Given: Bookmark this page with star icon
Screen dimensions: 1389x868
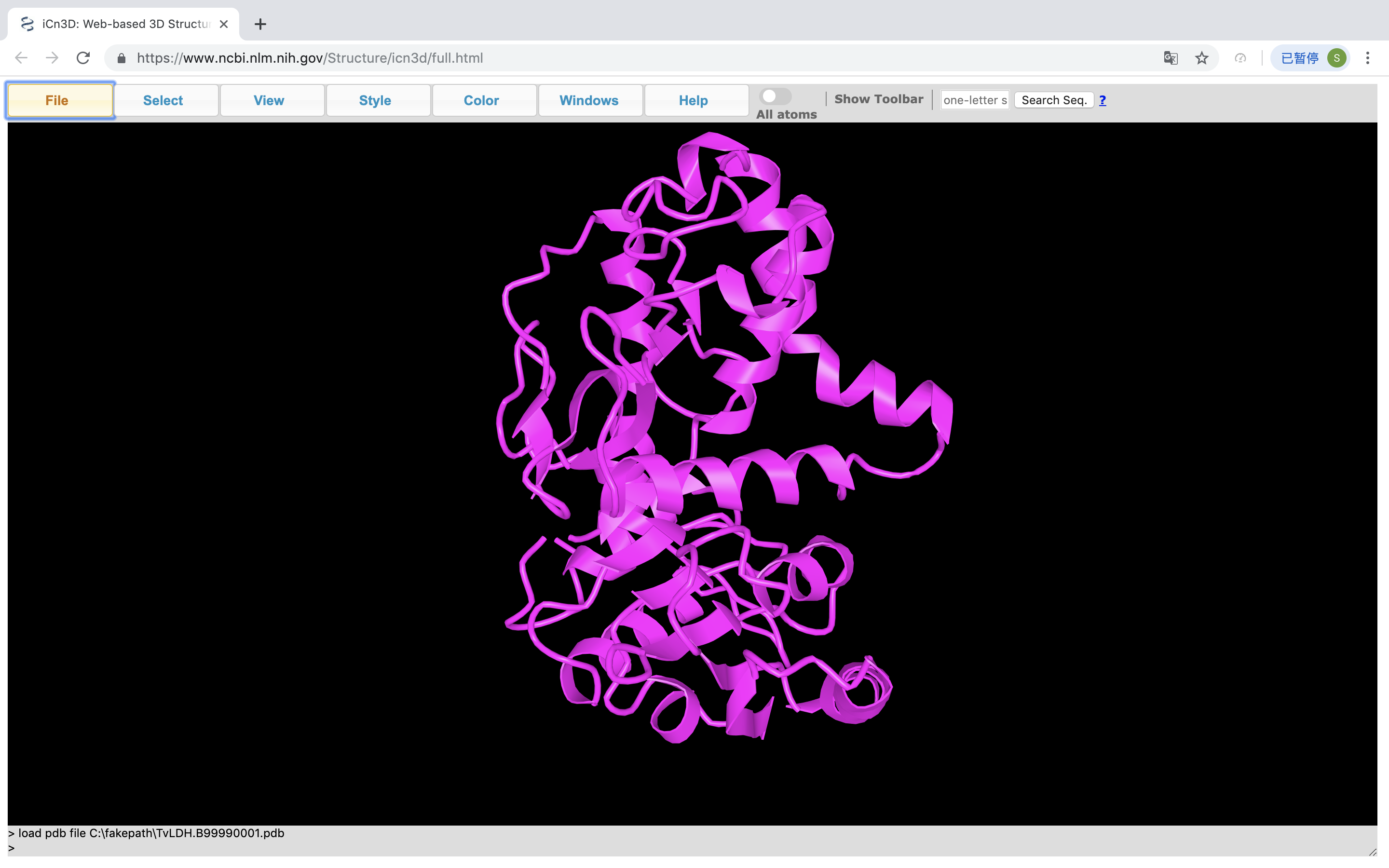Looking at the screenshot, I should pos(1201,58).
